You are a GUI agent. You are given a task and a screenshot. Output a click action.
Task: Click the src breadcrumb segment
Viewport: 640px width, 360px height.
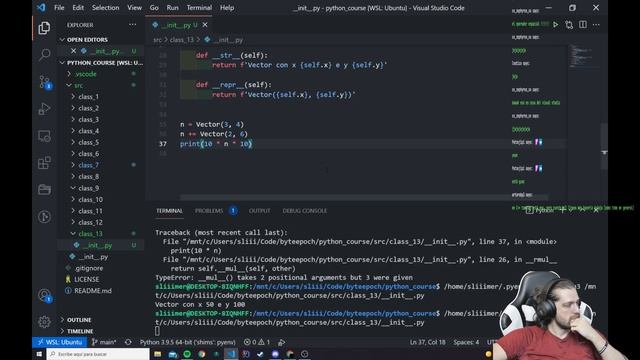(157, 40)
